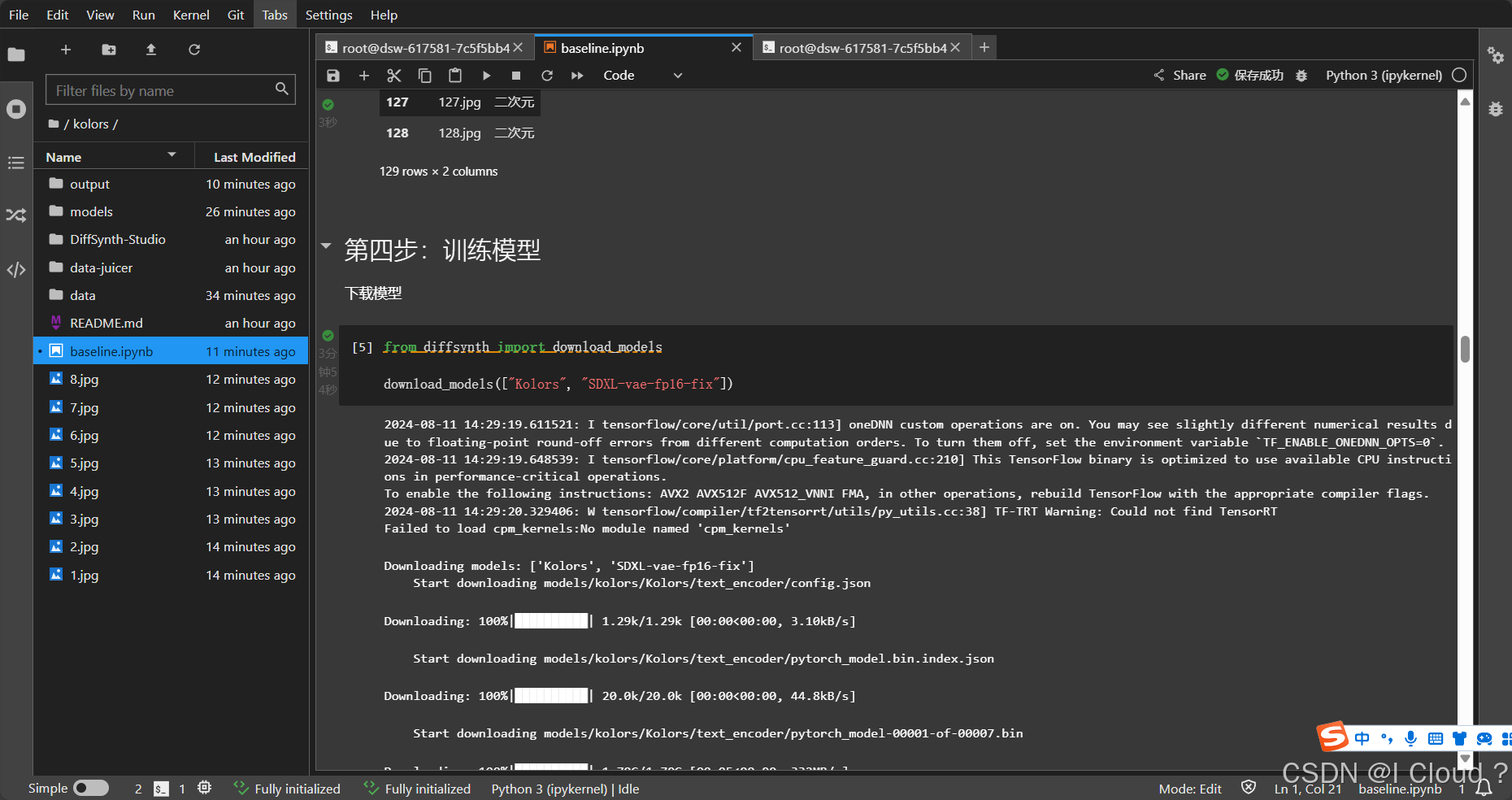Open the Table of Contents sidebar
Image resolution: width=1512 pixels, height=800 pixels.
[x=15, y=163]
